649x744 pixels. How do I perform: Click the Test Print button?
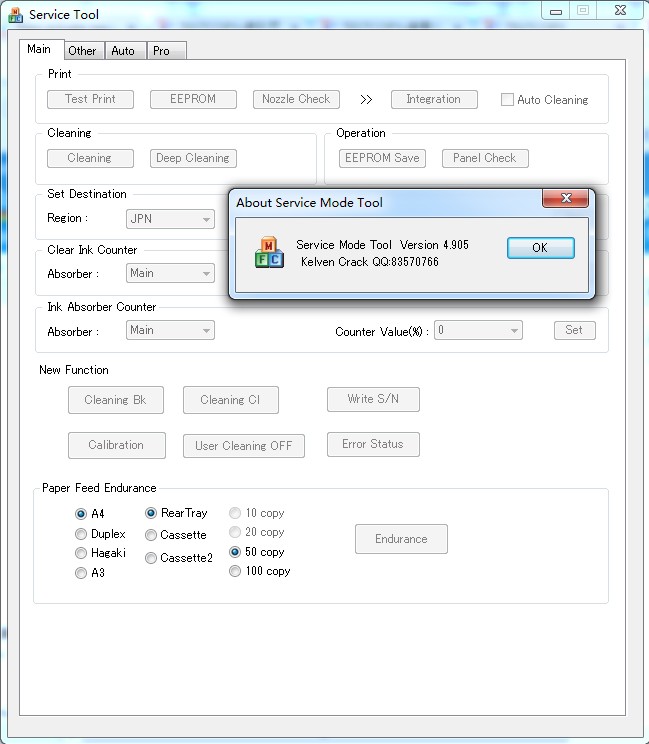[90, 99]
